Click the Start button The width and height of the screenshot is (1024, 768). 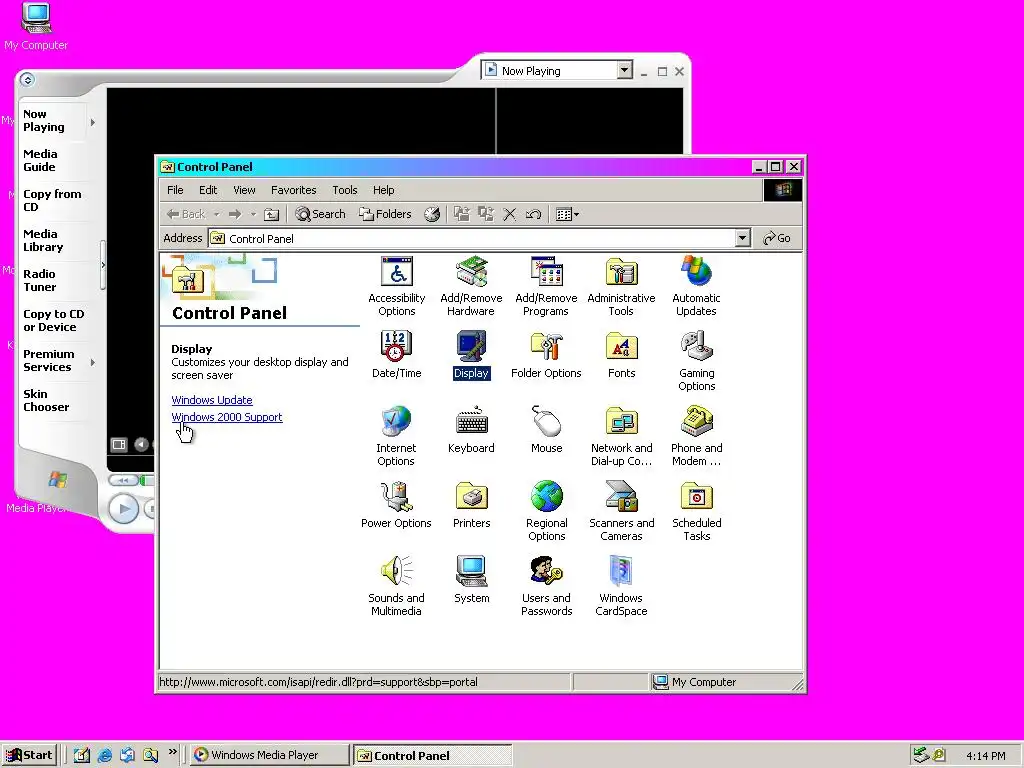[x=29, y=755]
